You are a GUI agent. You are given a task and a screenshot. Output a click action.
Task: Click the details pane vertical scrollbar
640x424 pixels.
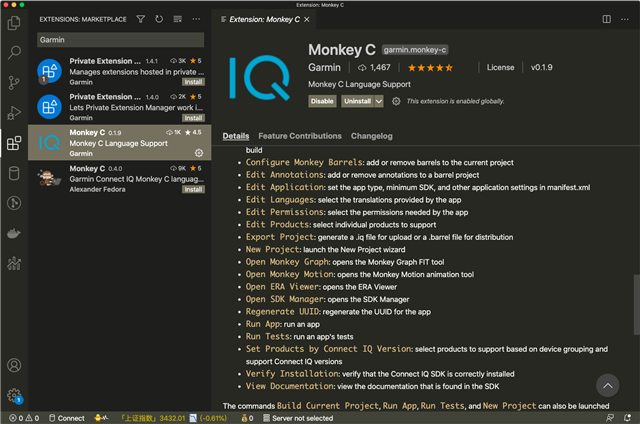click(636, 304)
